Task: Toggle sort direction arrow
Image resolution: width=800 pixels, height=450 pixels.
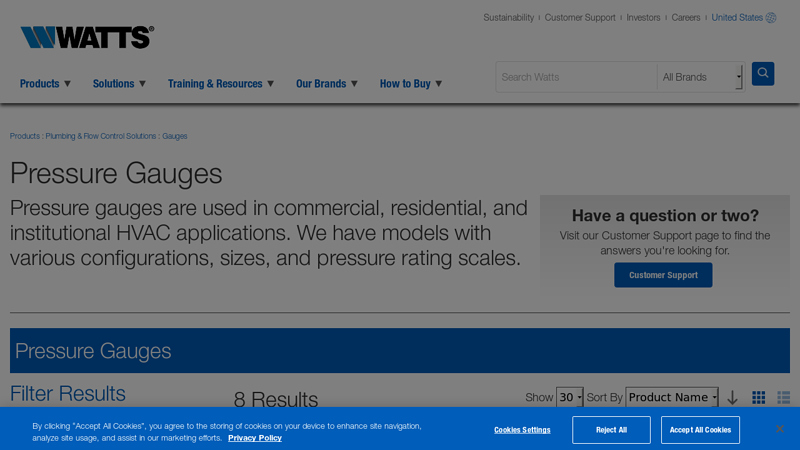Action: (x=733, y=397)
